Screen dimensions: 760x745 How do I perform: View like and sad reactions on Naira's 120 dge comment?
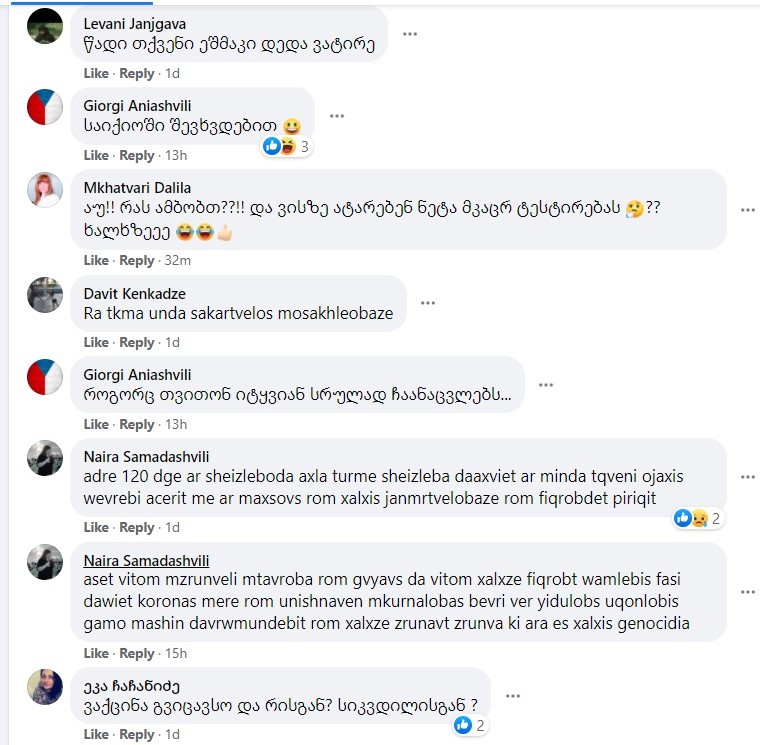[698, 518]
